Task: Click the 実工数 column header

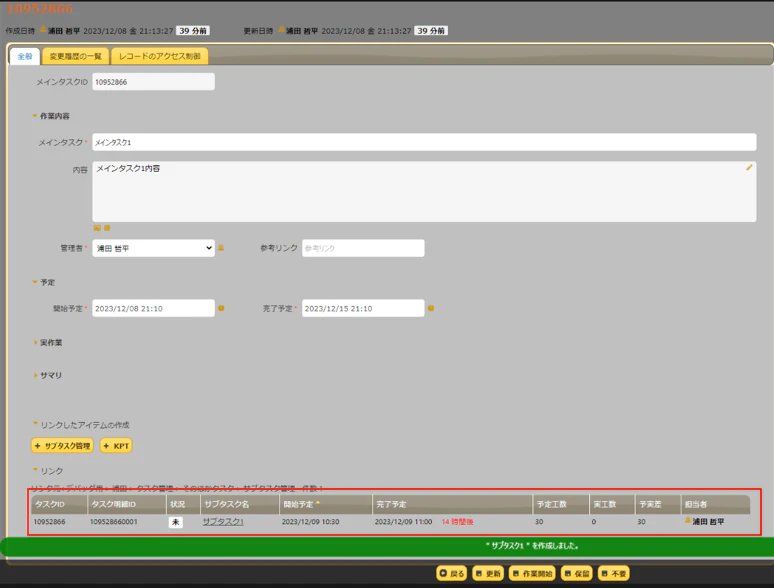Action: (612, 504)
